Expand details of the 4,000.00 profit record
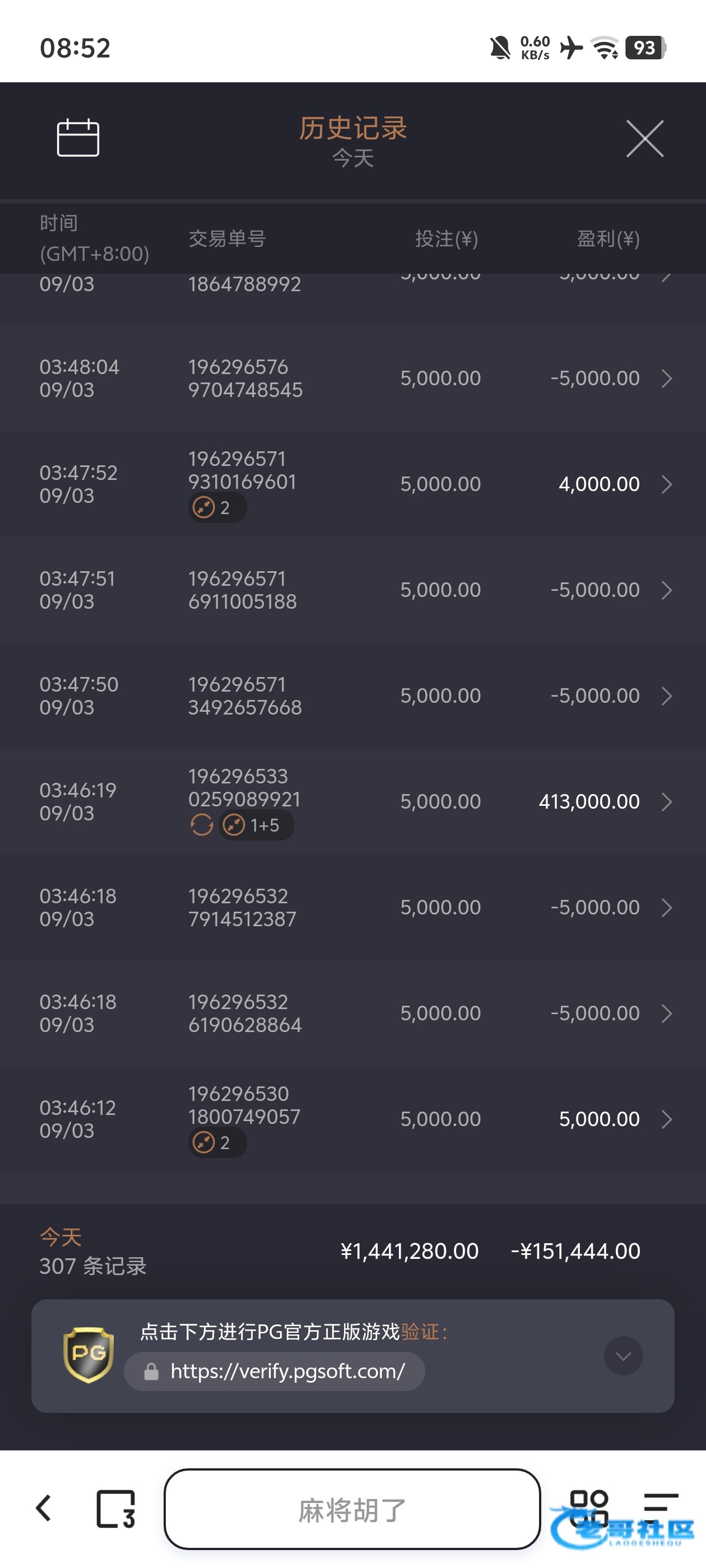Image resolution: width=706 pixels, height=1568 pixels. [667, 484]
